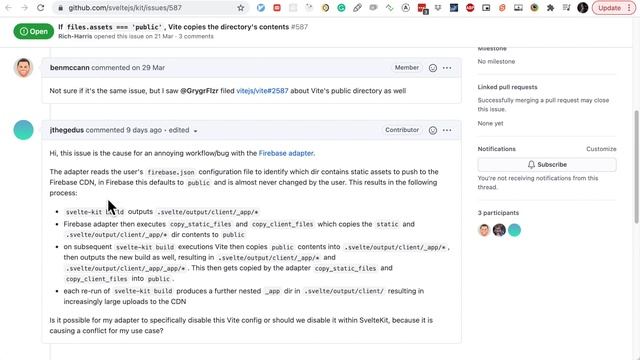Open the circled A extension icon
Image resolution: width=640 pixels, height=360 pixels.
click(405, 8)
